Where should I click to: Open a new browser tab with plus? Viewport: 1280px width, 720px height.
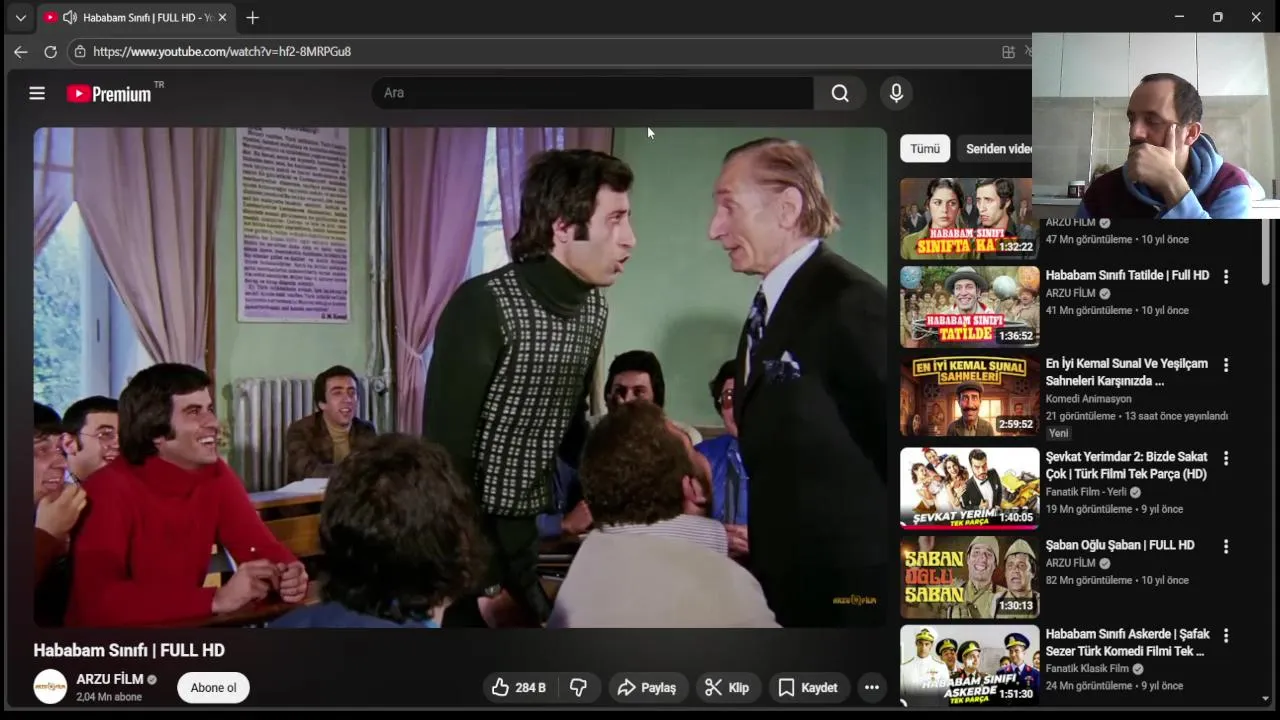(252, 17)
